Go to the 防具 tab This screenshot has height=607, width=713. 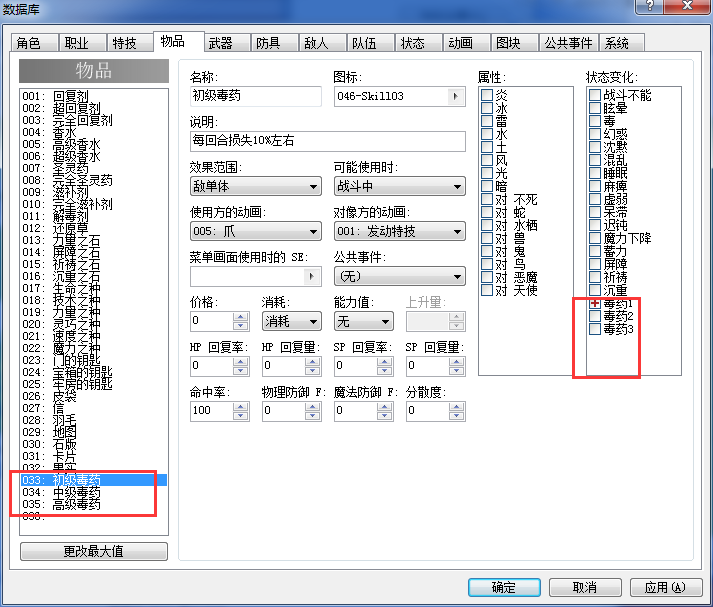pos(274,43)
